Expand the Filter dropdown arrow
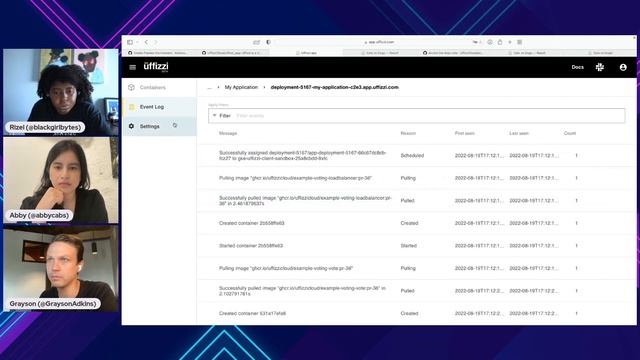 (215, 116)
